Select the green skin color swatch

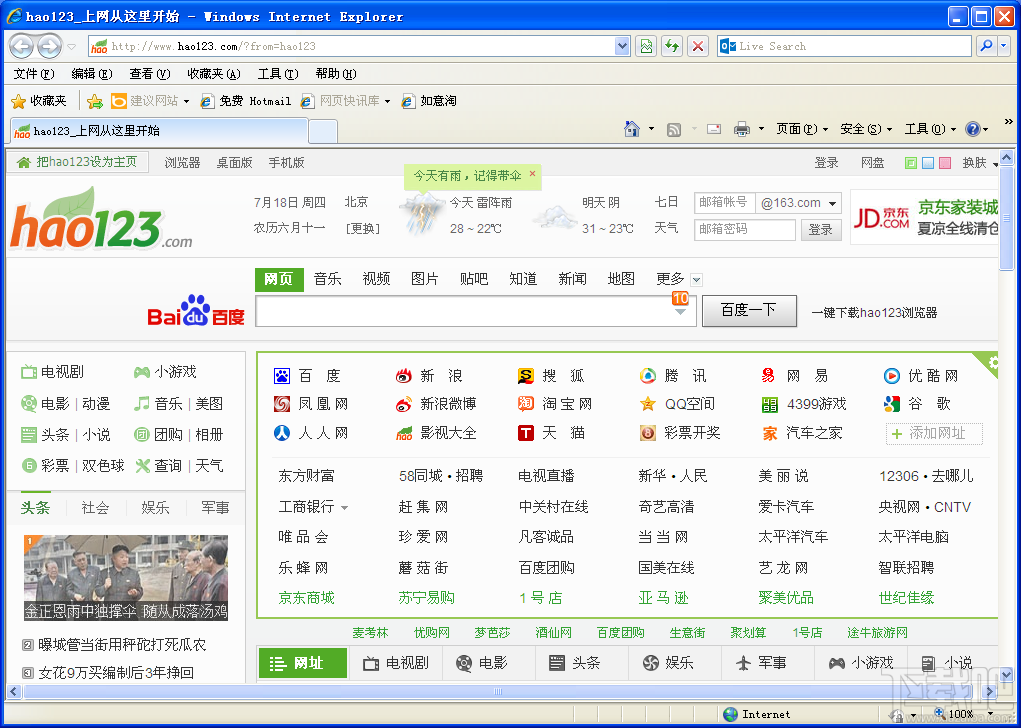click(911, 163)
